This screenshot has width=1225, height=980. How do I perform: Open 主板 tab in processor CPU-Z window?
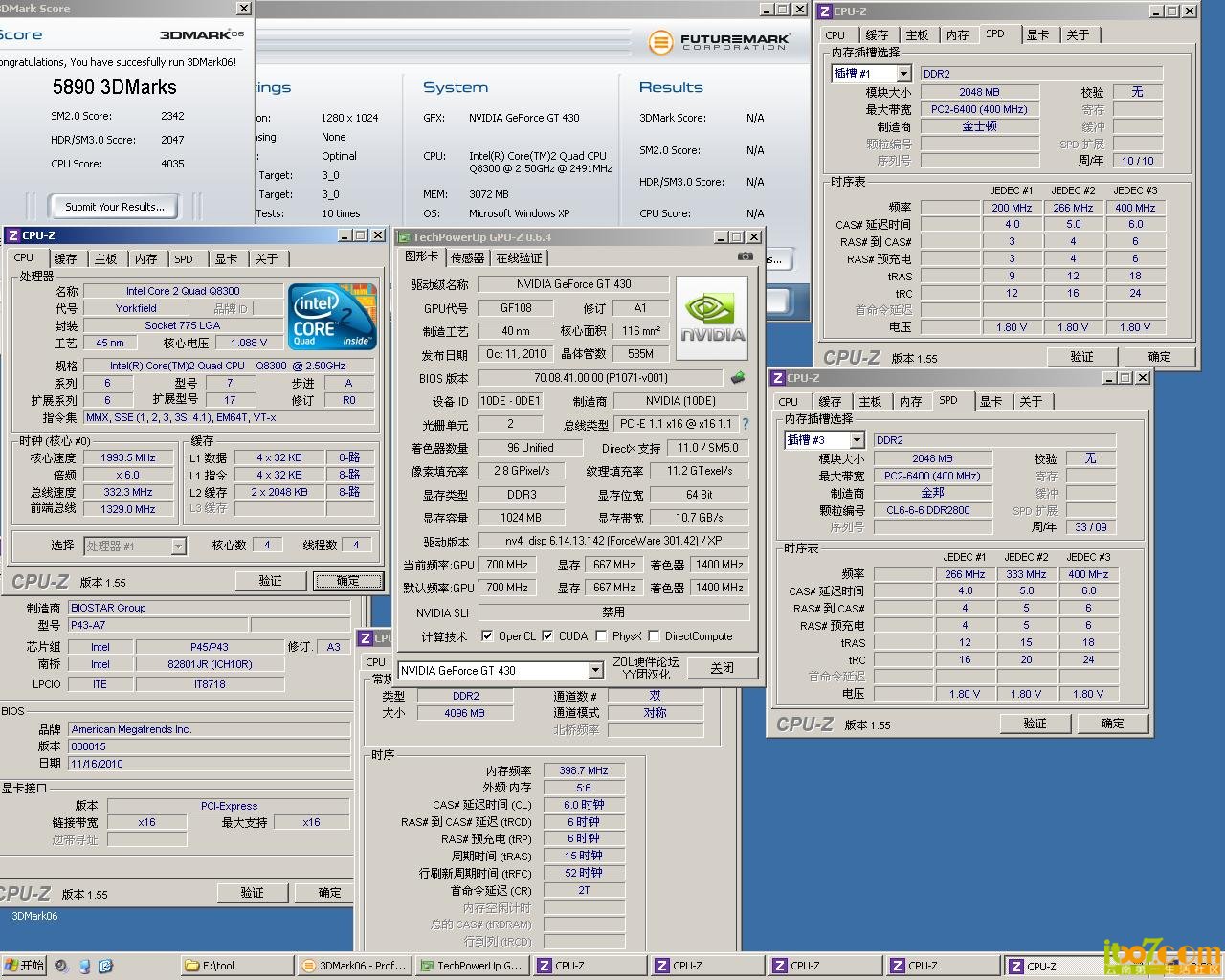[x=105, y=258]
